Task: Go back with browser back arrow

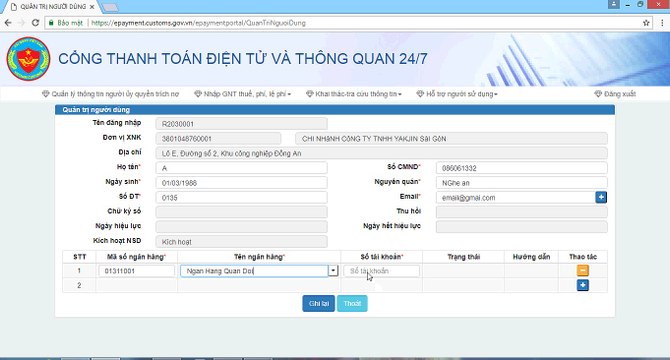Action: (x=8, y=23)
